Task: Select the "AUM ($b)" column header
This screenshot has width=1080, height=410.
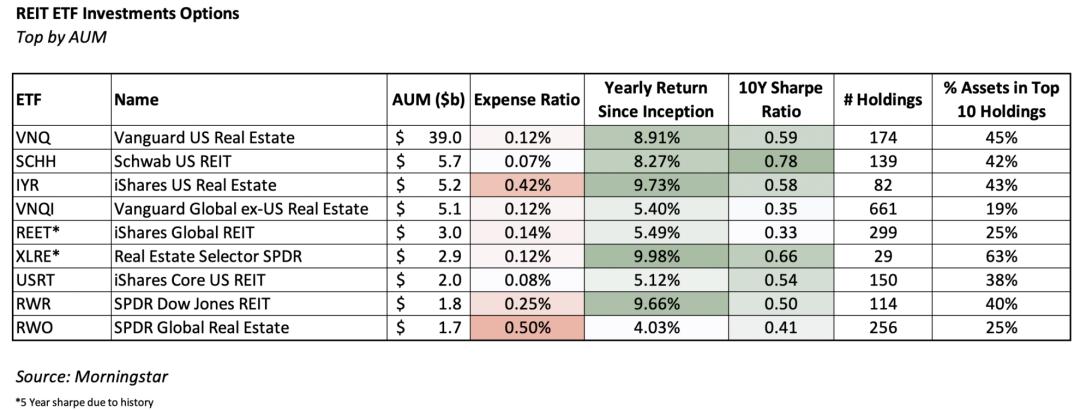Action: (x=428, y=100)
